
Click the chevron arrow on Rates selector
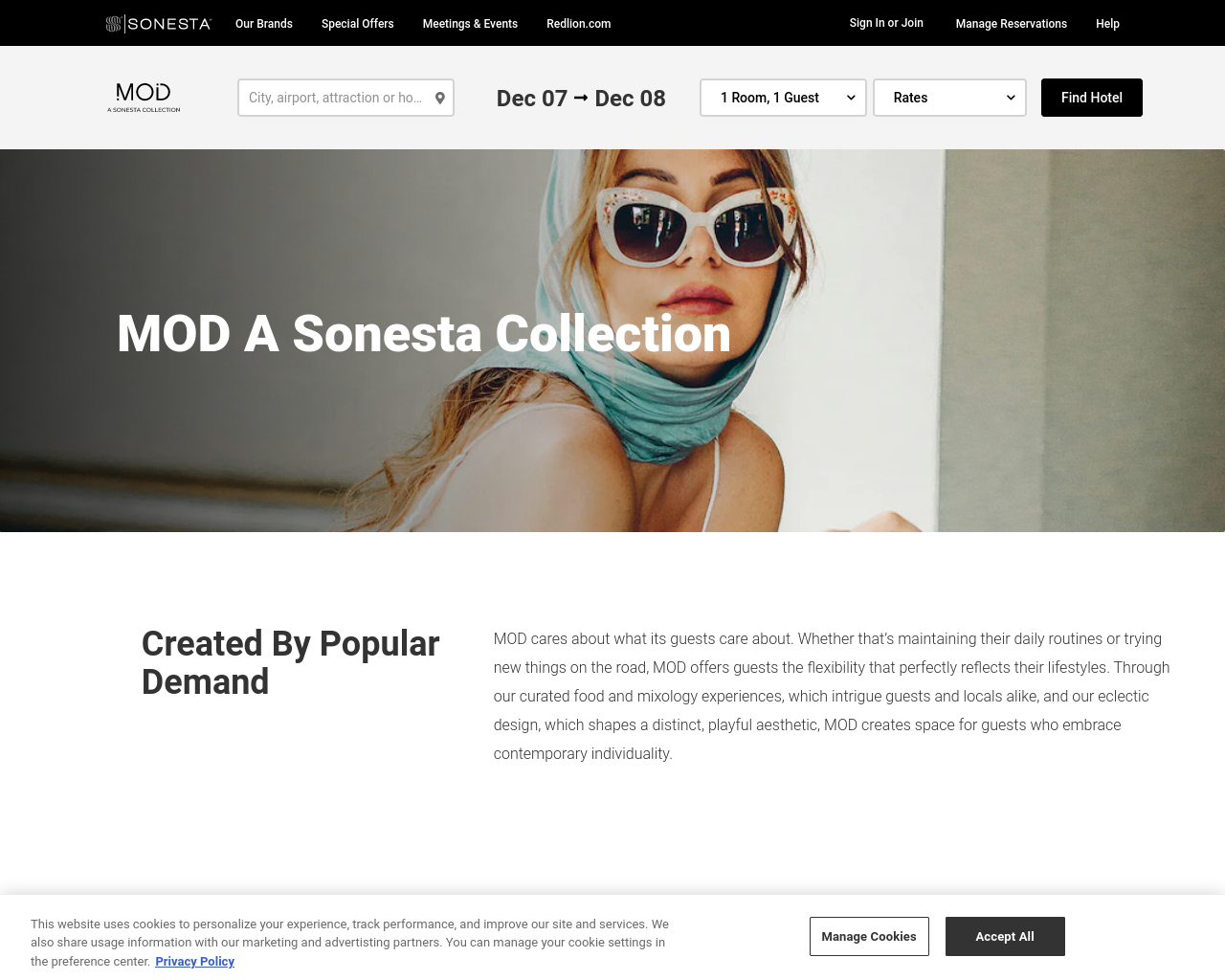tap(1011, 98)
